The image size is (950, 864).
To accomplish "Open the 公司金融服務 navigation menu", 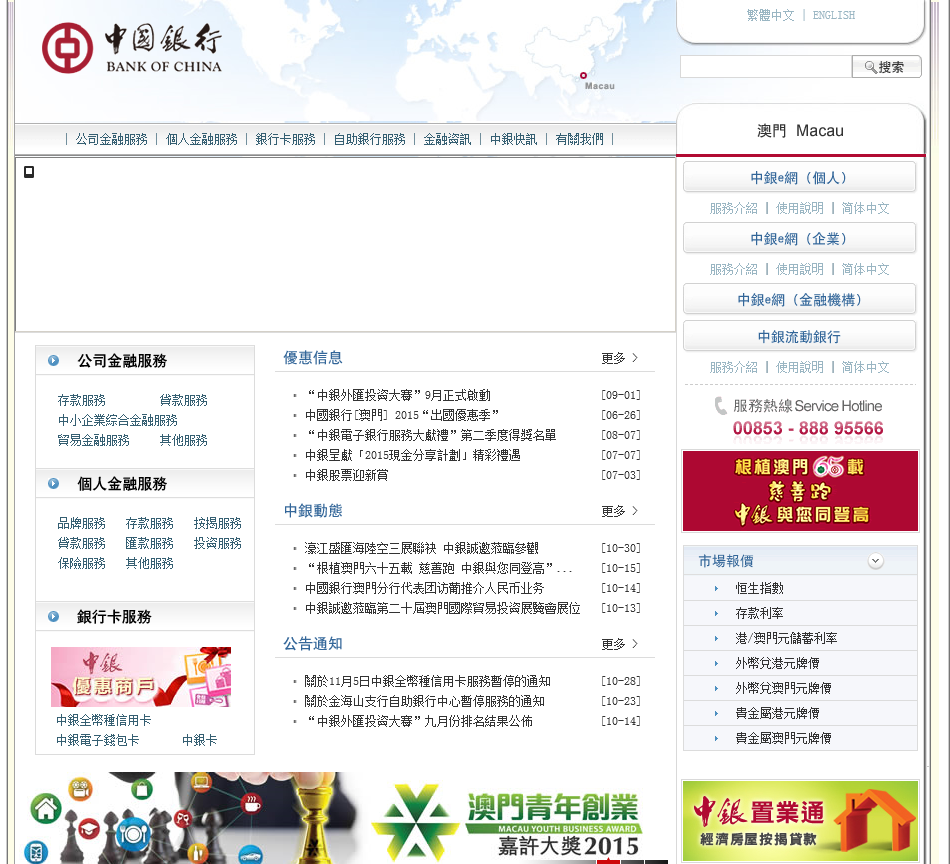I will tap(111, 139).
